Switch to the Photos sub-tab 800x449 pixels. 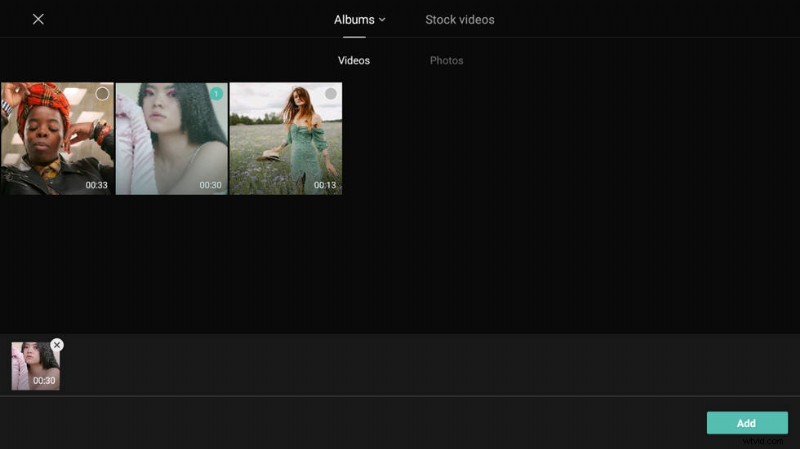click(x=446, y=61)
